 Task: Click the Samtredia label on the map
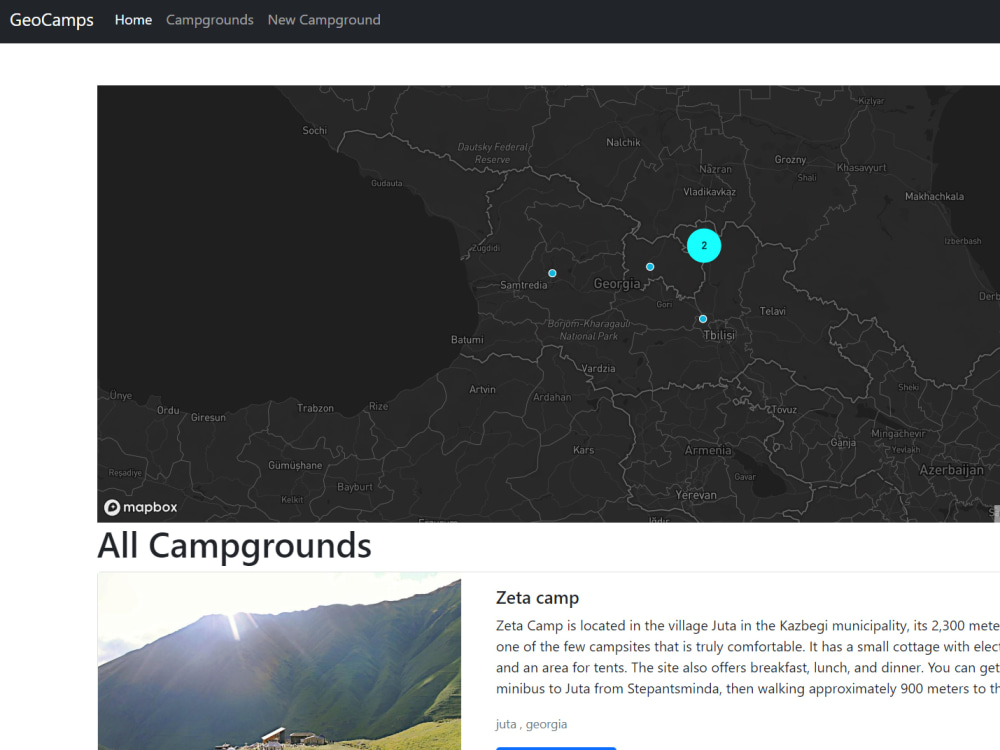click(x=524, y=285)
